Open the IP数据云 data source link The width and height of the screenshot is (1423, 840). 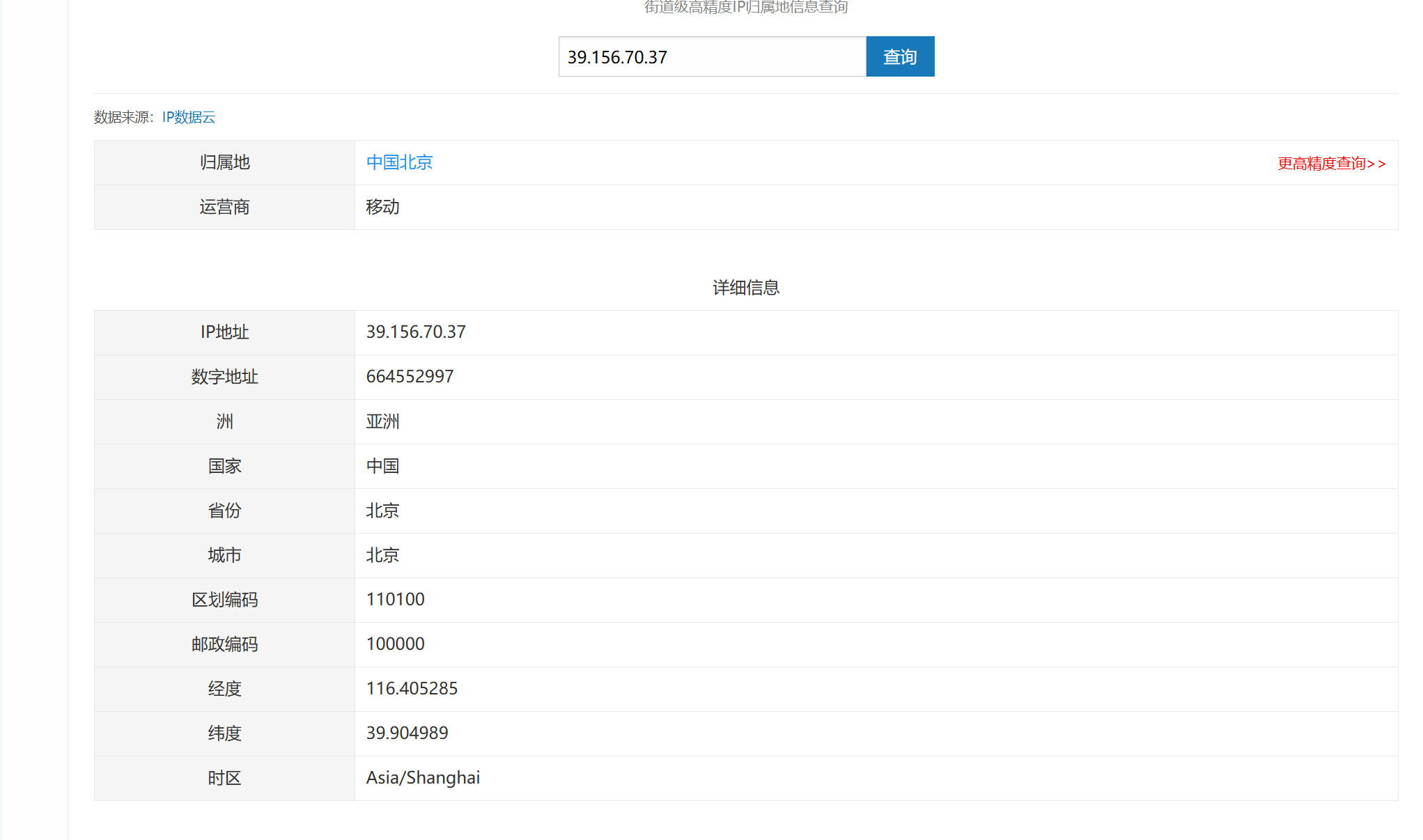[x=189, y=117]
